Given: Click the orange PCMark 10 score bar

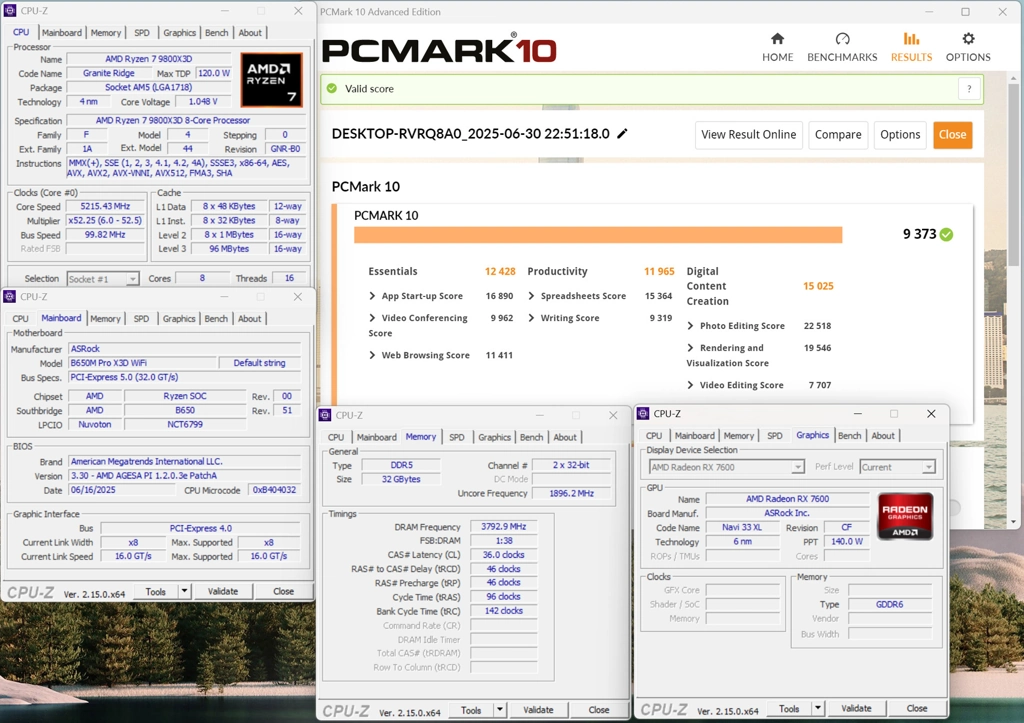Looking at the screenshot, I should (x=598, y=234).
